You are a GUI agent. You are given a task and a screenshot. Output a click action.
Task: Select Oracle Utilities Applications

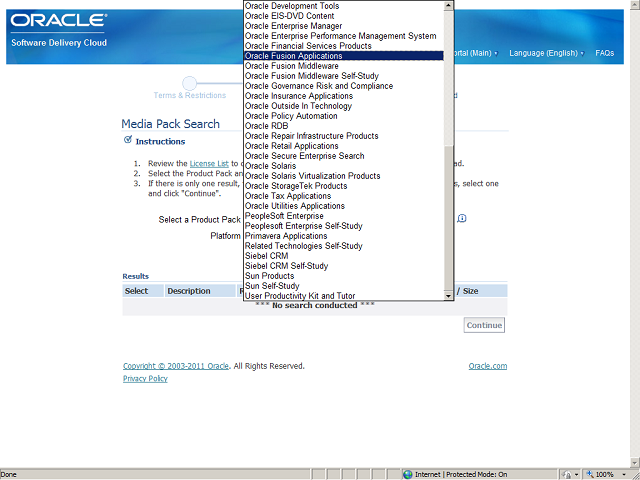[x=344, y=206]
